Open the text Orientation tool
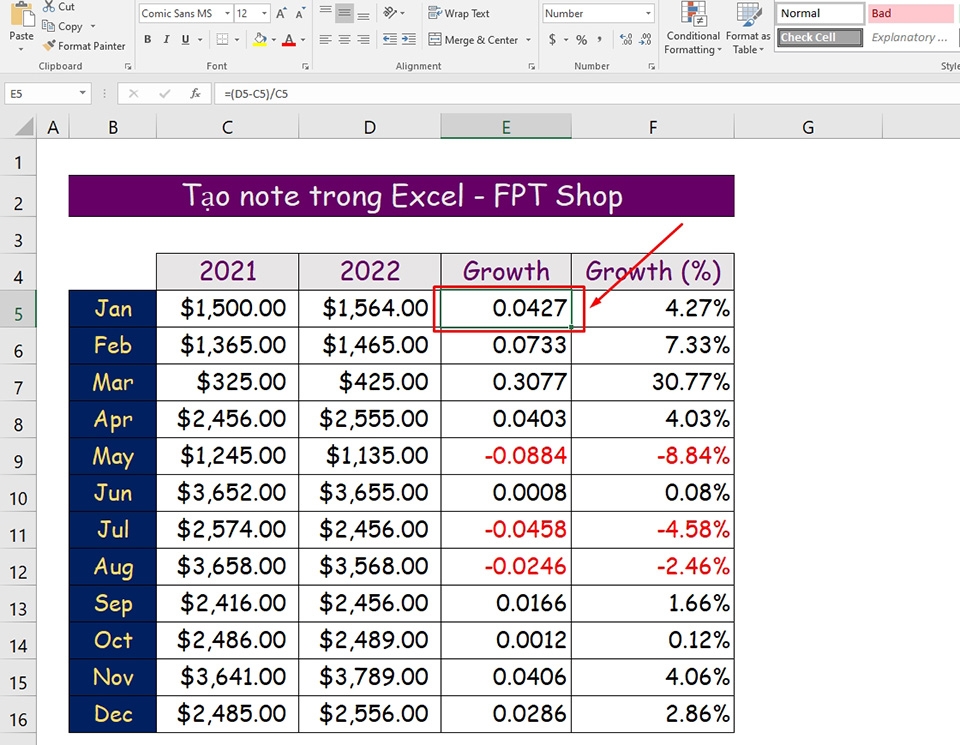This screenshot has height=745, width=960. tap(389, 12)
